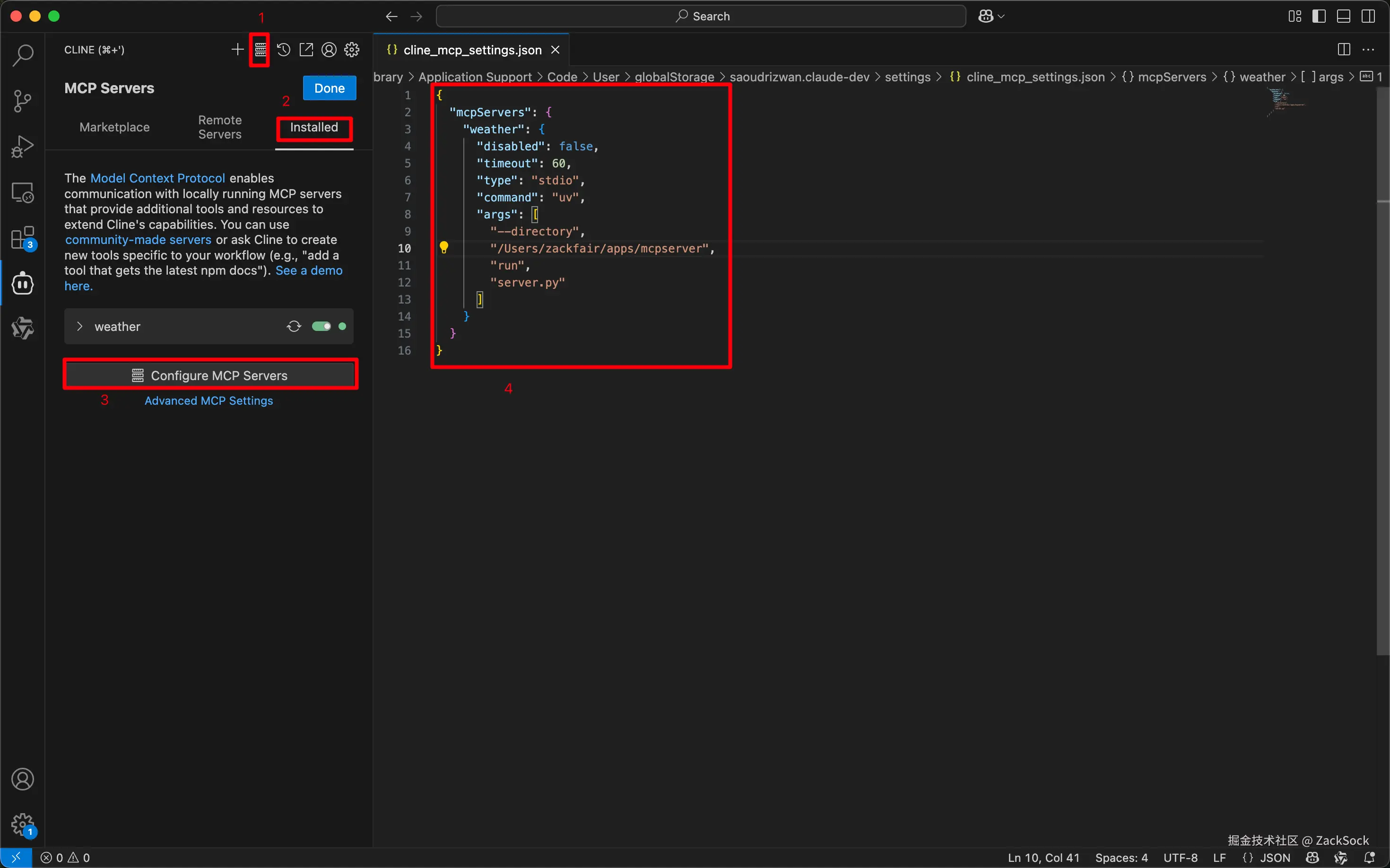Open Cline settings gear in panel header
The height and width of the screenshot is (868, 1390).
pyautogui.click(x=352, y=50)
